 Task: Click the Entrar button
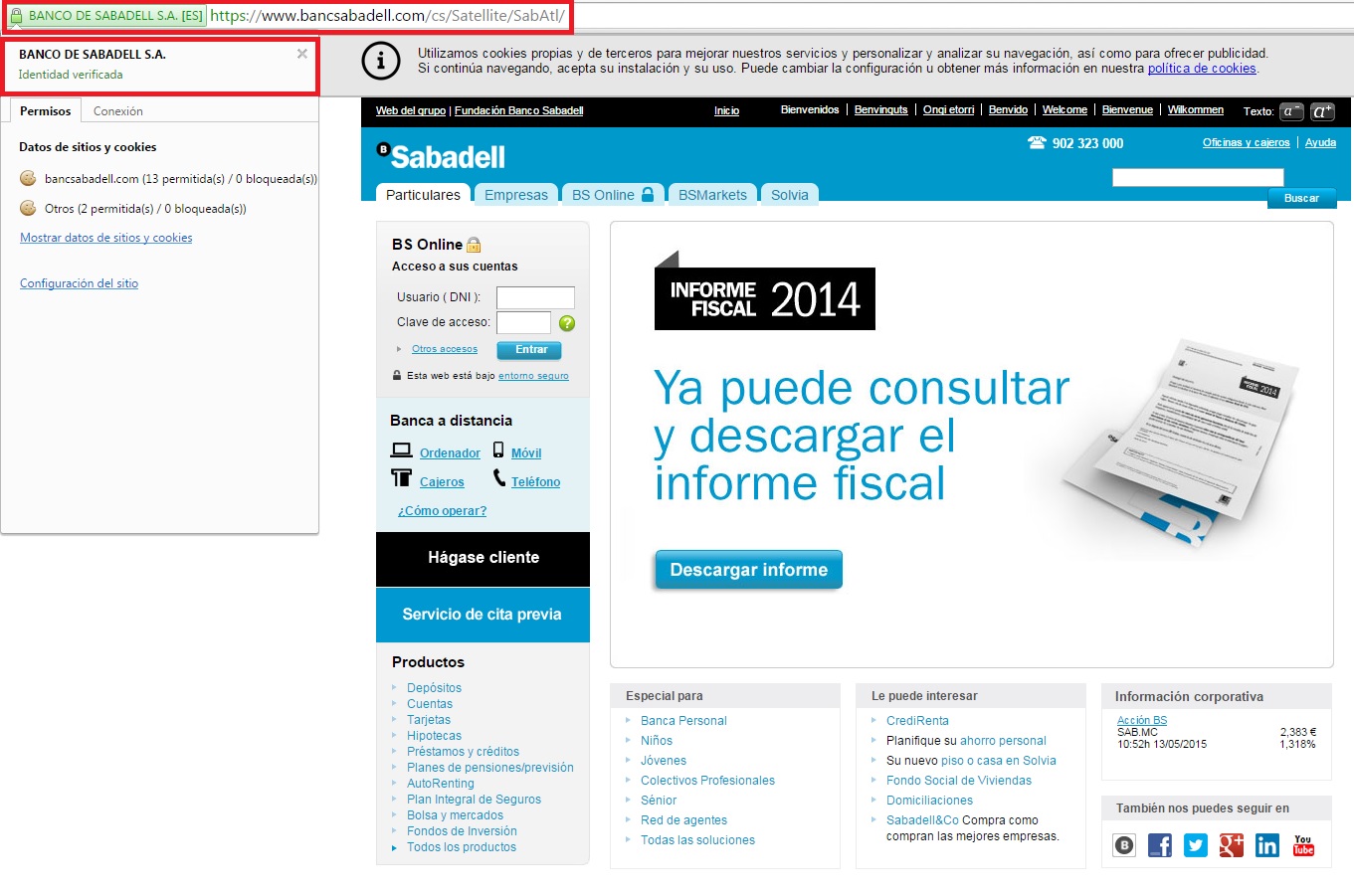point(529,350)
